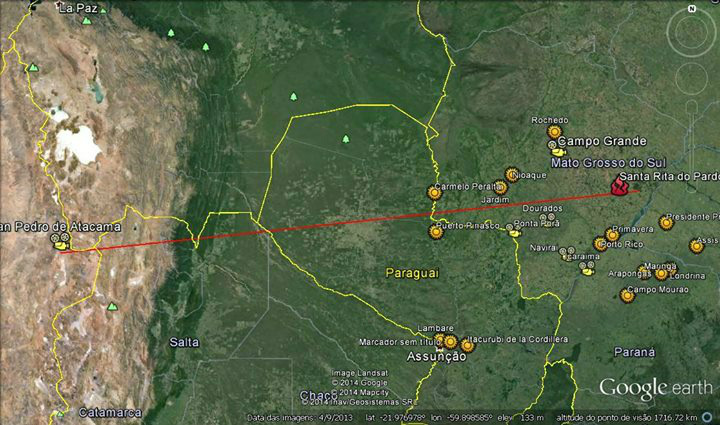Screen dimensions: 720x425
Task: Click the San Pedro de Atacama label
Action: [61, 227]
